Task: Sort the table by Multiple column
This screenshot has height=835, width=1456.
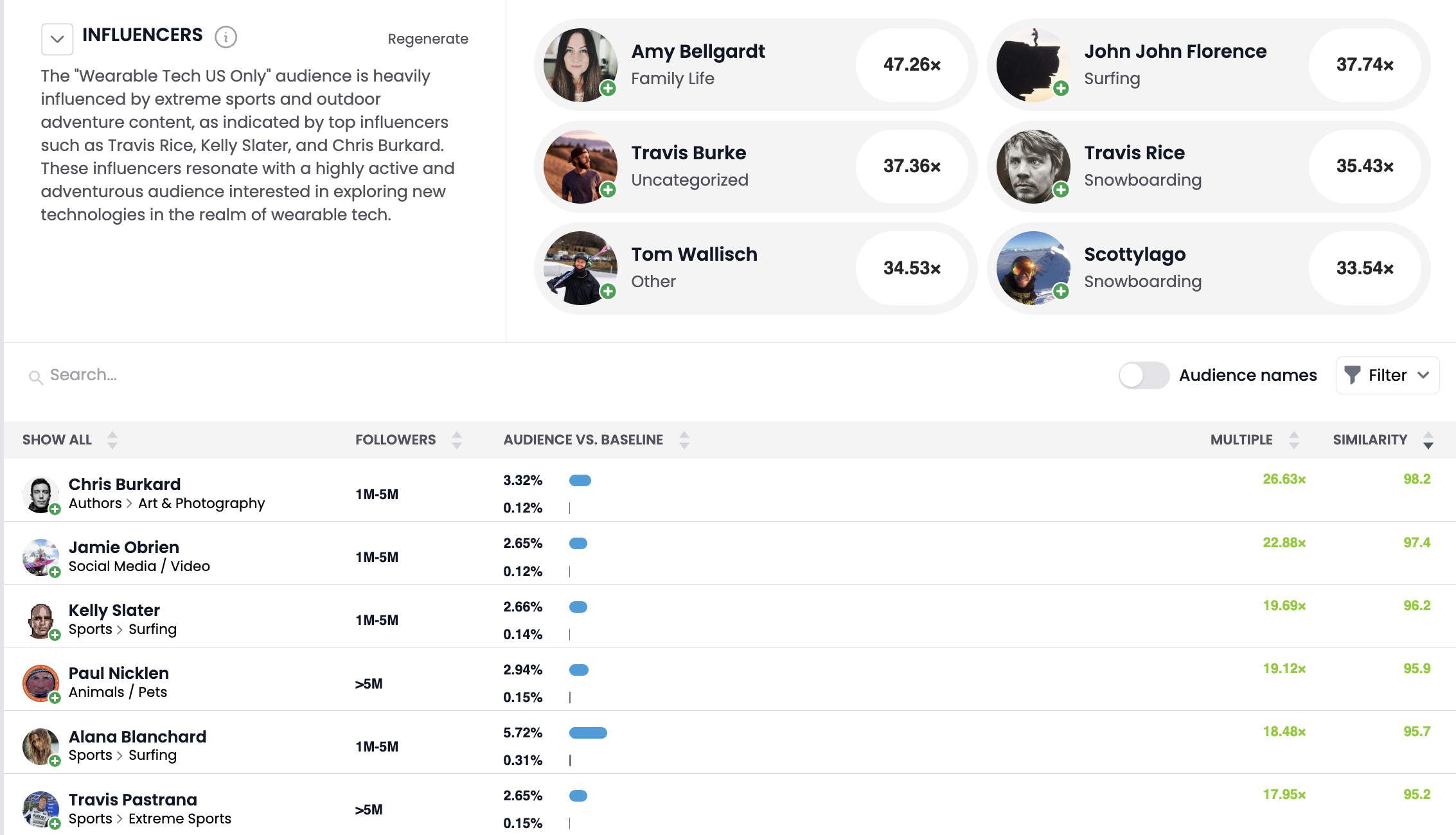Action: point(1294,440)
